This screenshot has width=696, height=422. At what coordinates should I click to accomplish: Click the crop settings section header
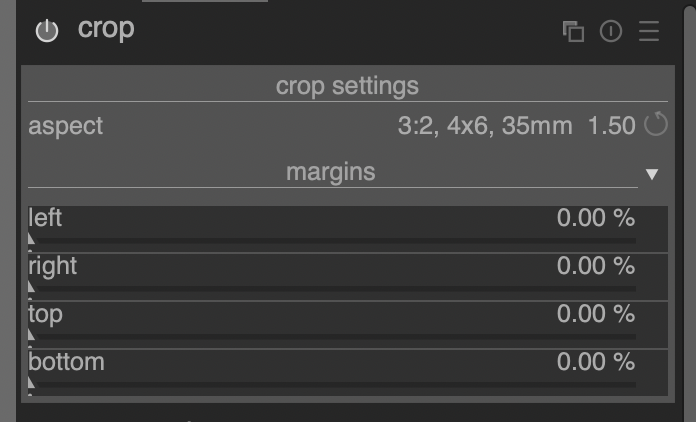(x=347, y=86)
